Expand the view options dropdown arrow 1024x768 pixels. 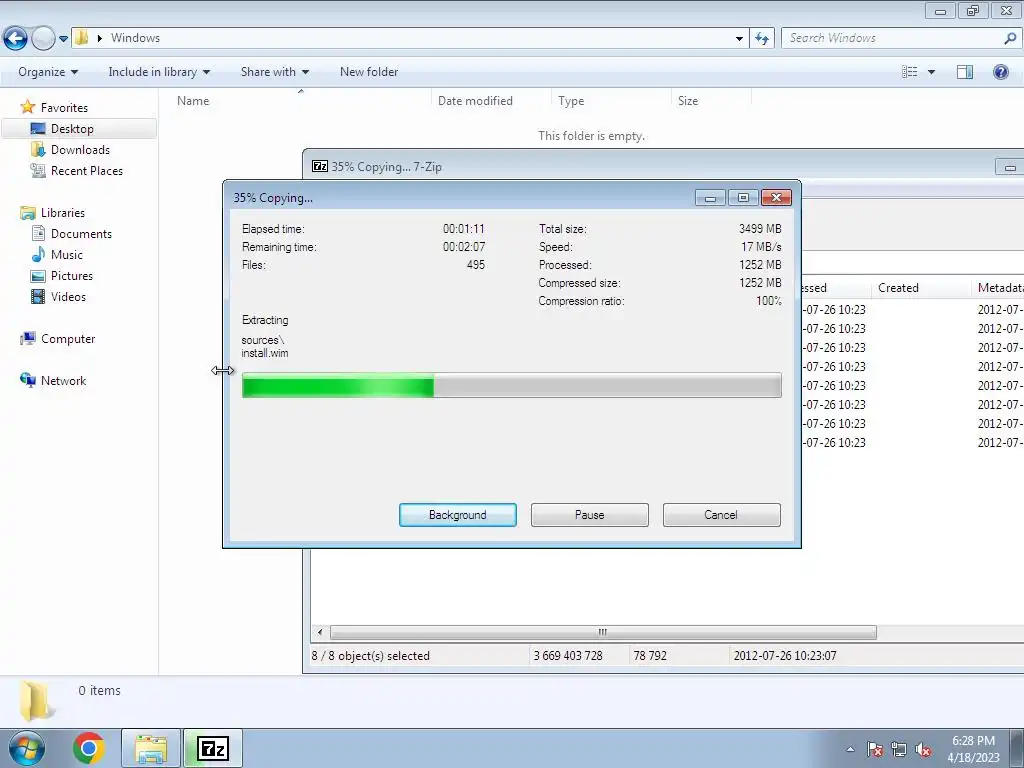[x=931, y=72]
